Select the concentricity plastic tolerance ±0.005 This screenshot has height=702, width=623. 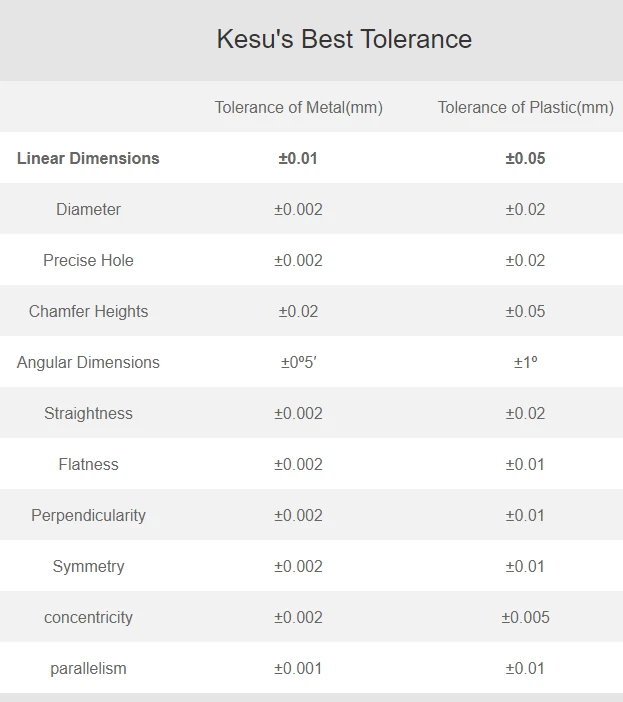click(x=525, y=617)
